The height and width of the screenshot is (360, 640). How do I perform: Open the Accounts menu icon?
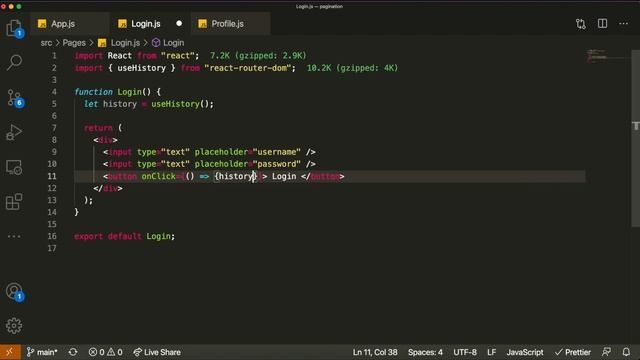tap(15, 292)
